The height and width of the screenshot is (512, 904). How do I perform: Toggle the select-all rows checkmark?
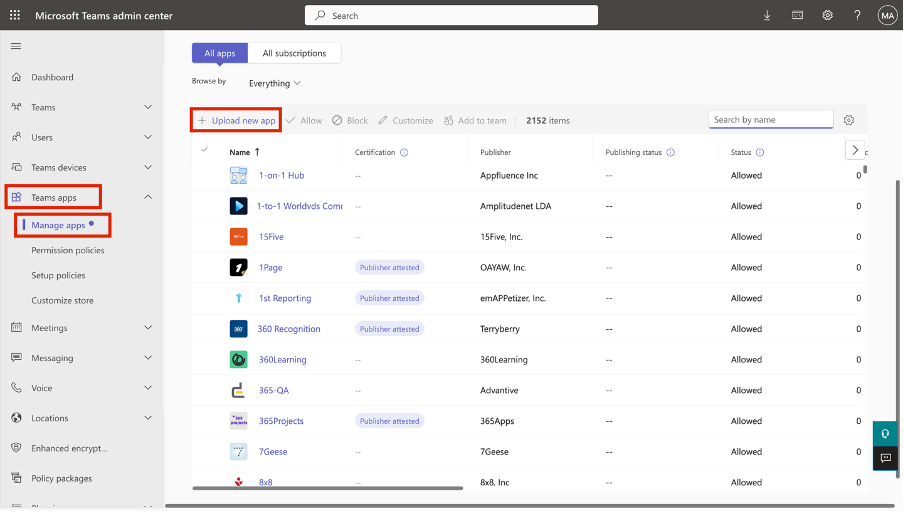pos(204,150)
